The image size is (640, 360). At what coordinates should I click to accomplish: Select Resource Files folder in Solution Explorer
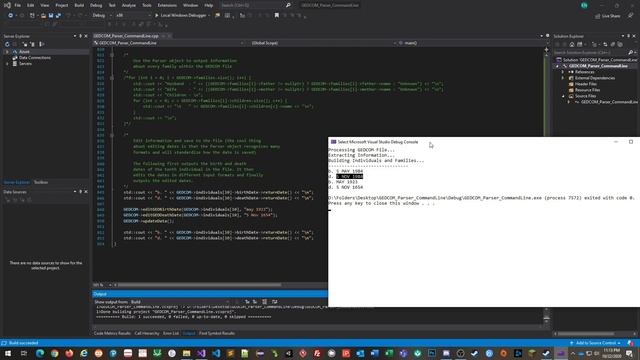pyautogui.click(x=587, y=90)
